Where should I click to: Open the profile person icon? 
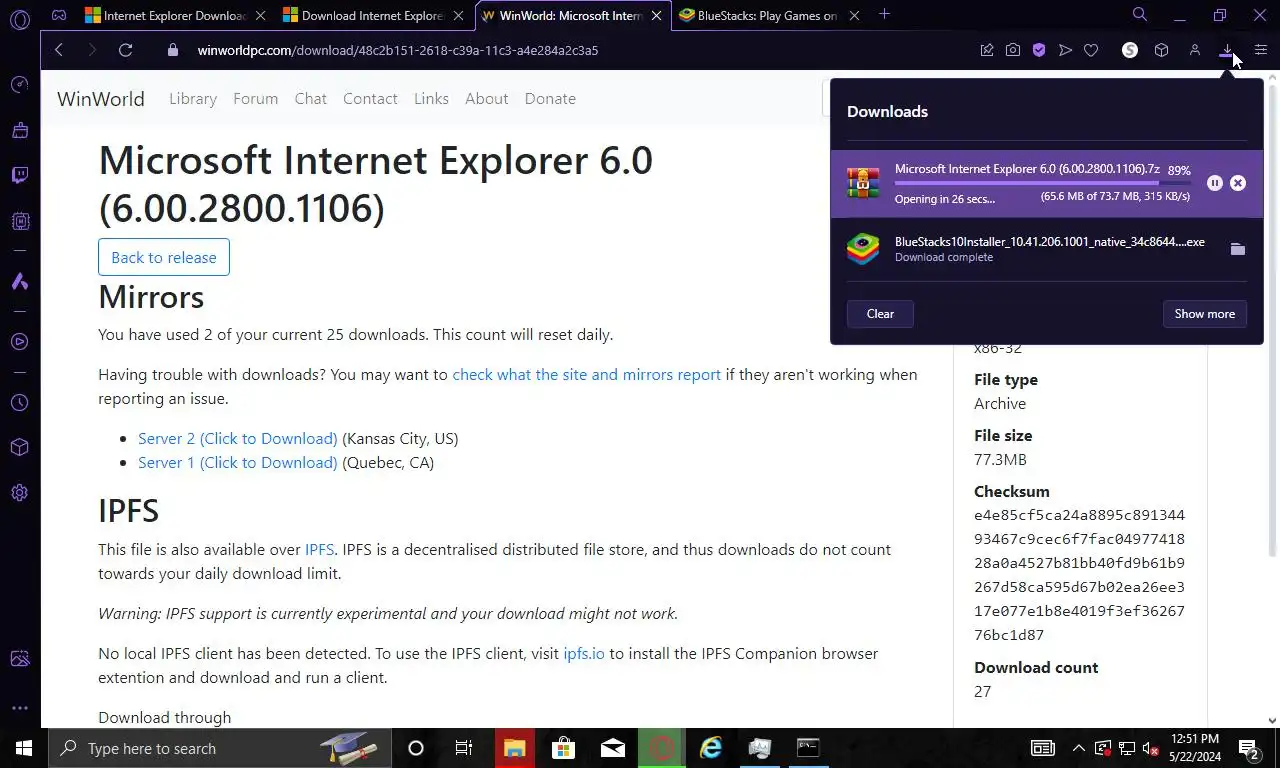point(1194,50)
